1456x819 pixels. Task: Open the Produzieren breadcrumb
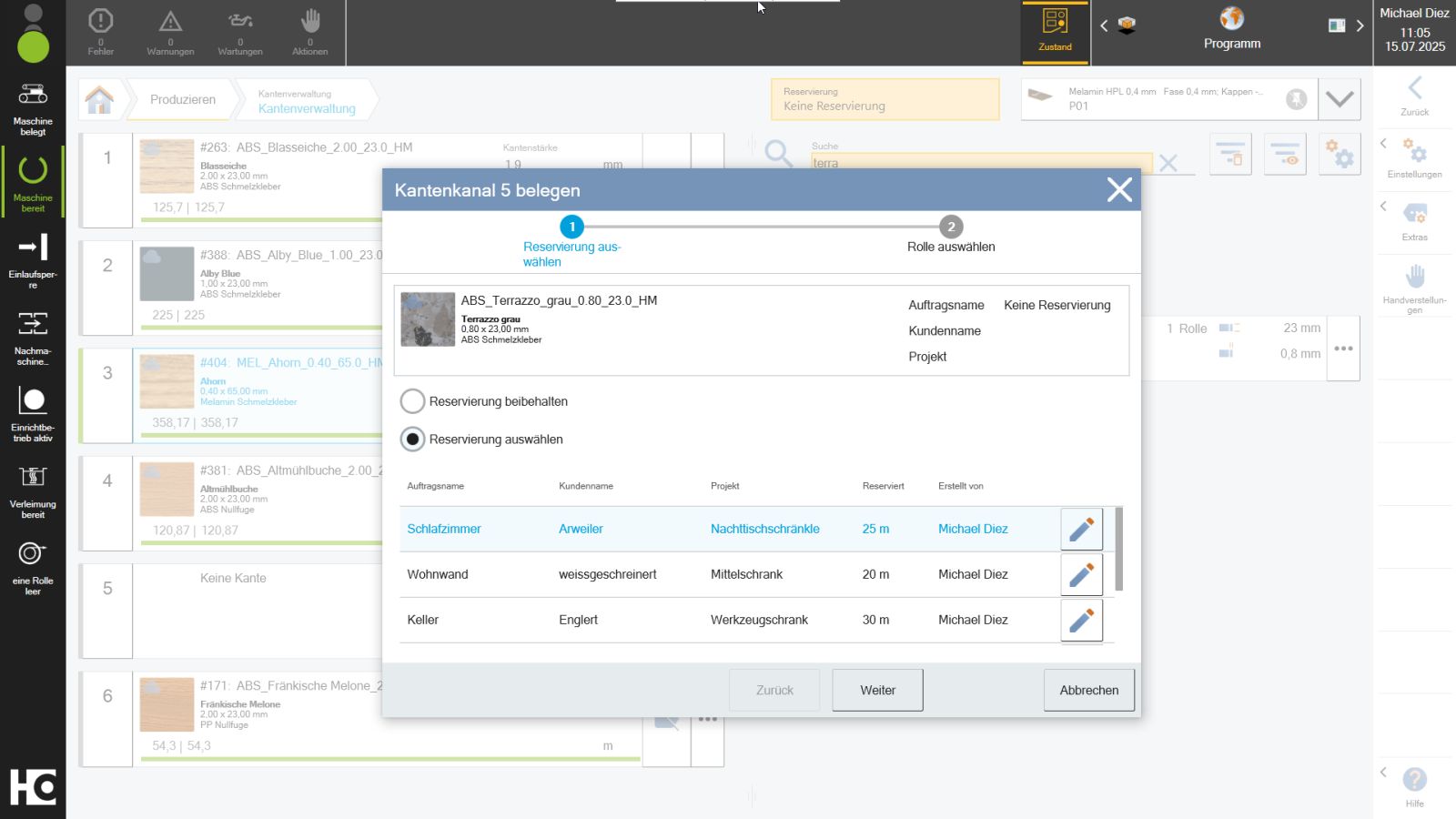pyautogui.click(x=182, y=99)
